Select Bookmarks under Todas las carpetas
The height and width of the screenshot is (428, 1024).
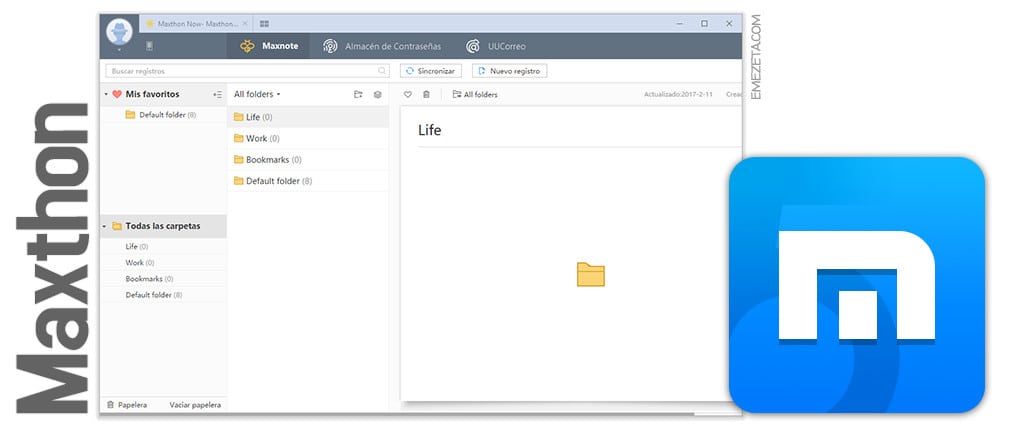pos(163,279)
